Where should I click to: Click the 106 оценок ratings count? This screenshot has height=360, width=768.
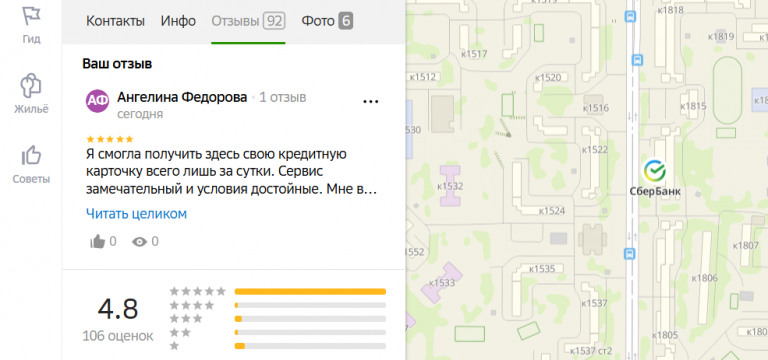tap(118, 336)
